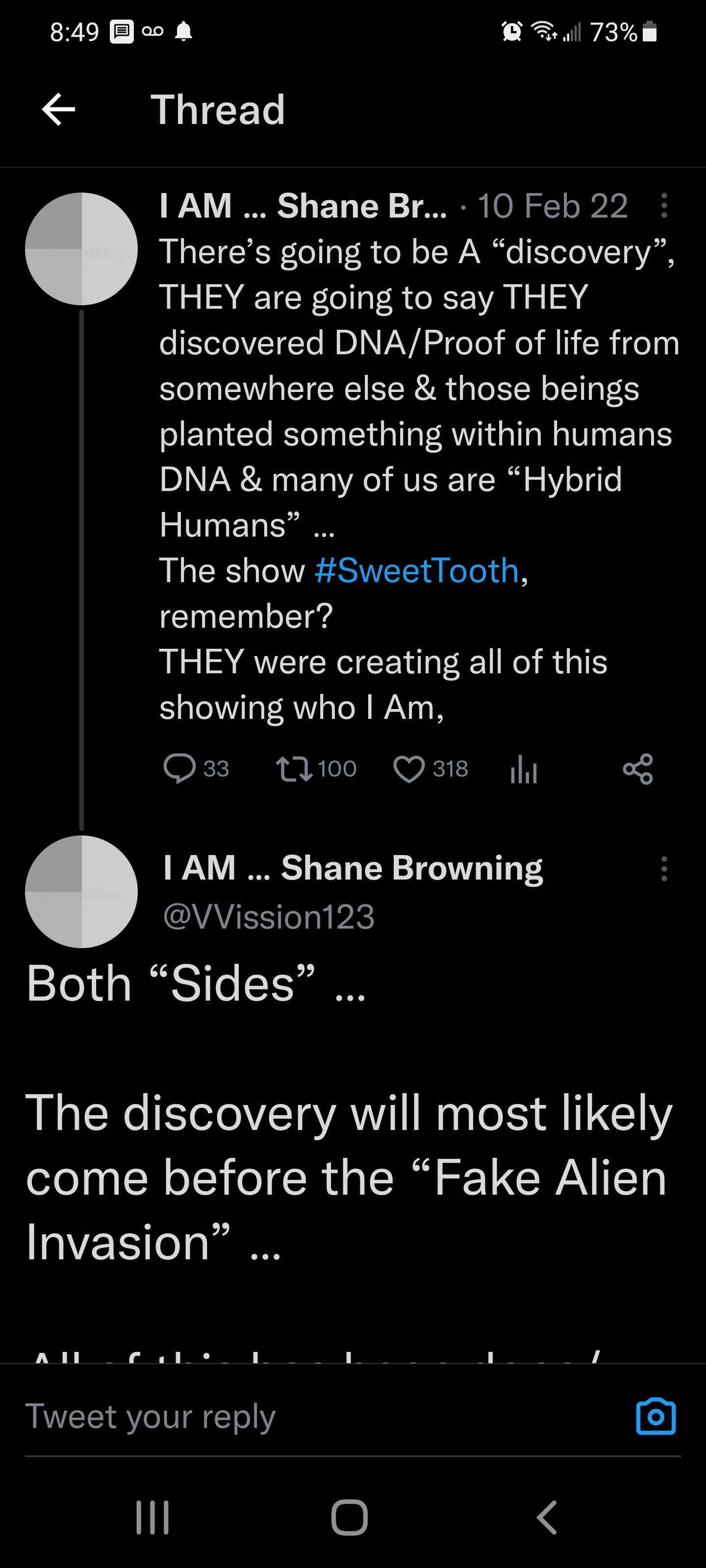Open the 10 Feb 22 tweet timestamp
The width and height of the screenshot is (706, 1568).
pos(553,206)
